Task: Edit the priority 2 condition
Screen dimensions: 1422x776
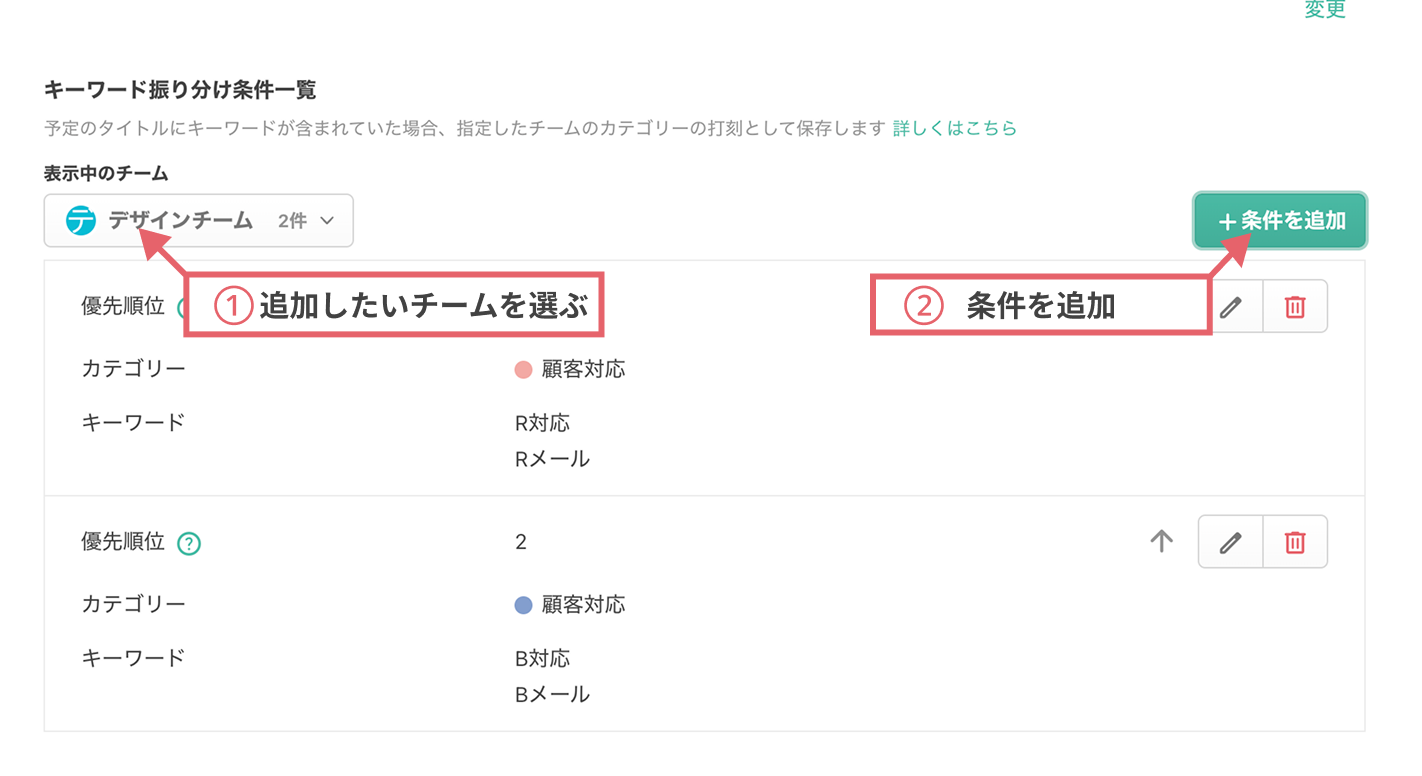Action: coord(1231,541)
